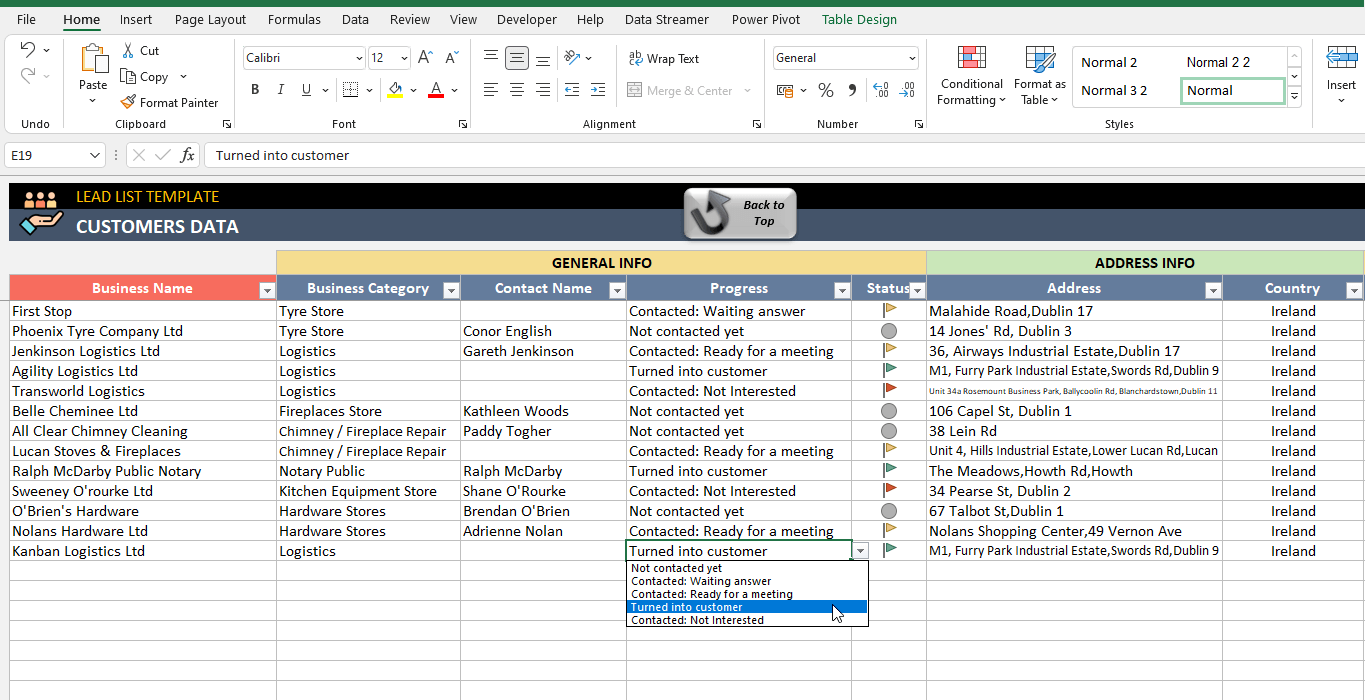1365x700 pixels.
Task: Increase font size
Action: [x=425, y=58]
